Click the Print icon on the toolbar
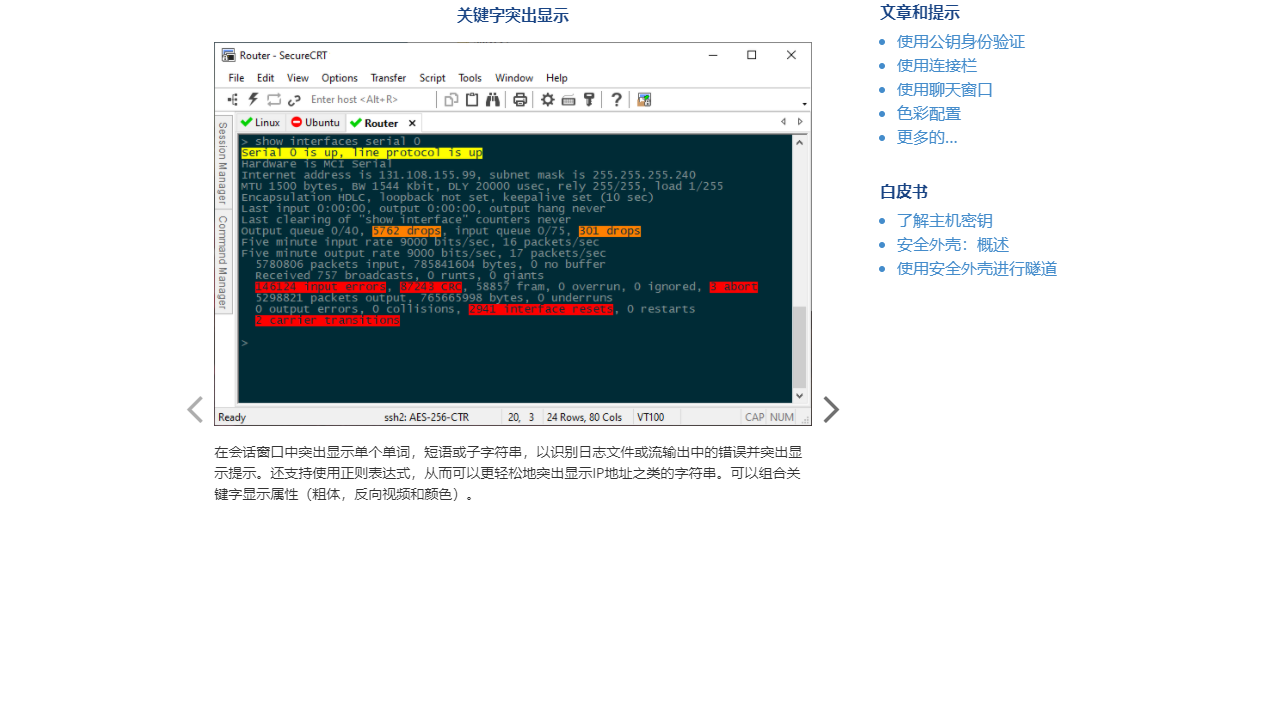The image size is (1280, 720). click(519, 99)
